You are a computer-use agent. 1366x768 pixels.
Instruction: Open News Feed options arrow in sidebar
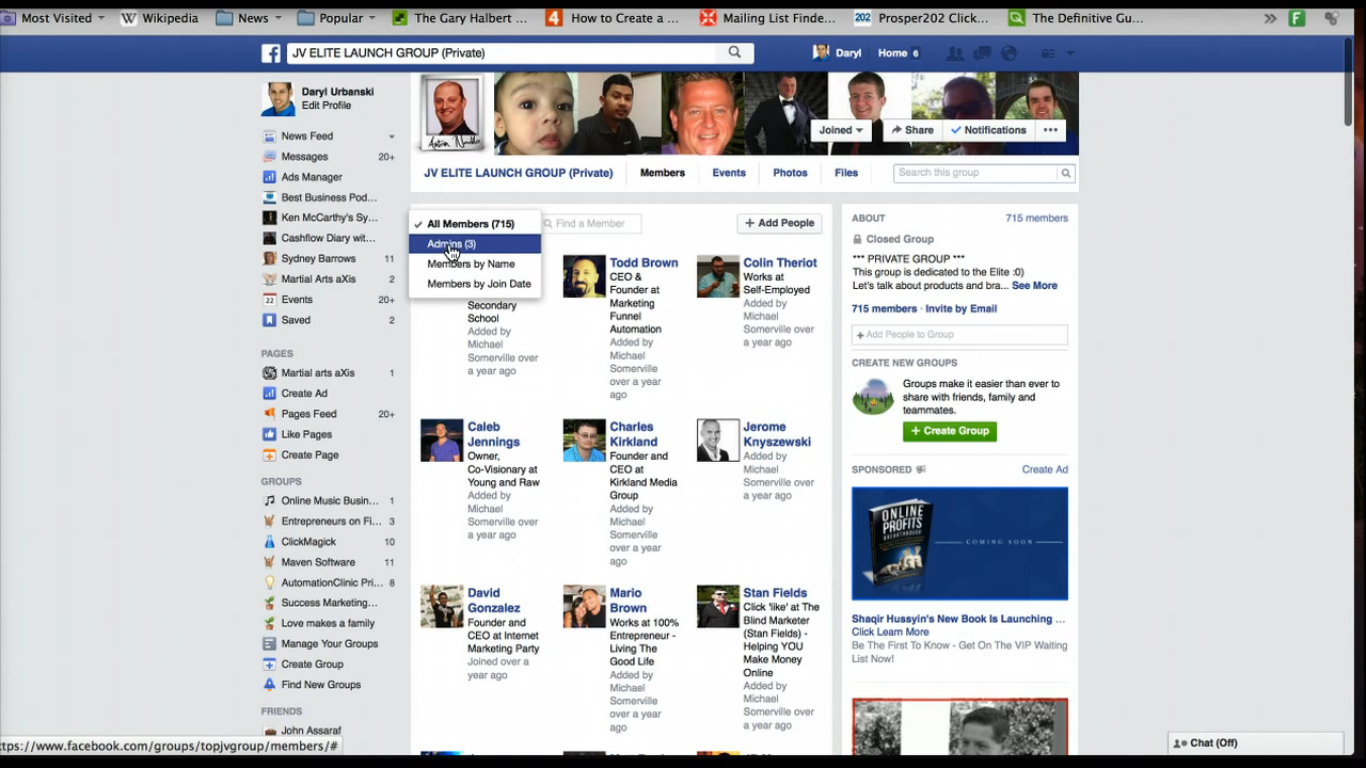pos(392,137)
